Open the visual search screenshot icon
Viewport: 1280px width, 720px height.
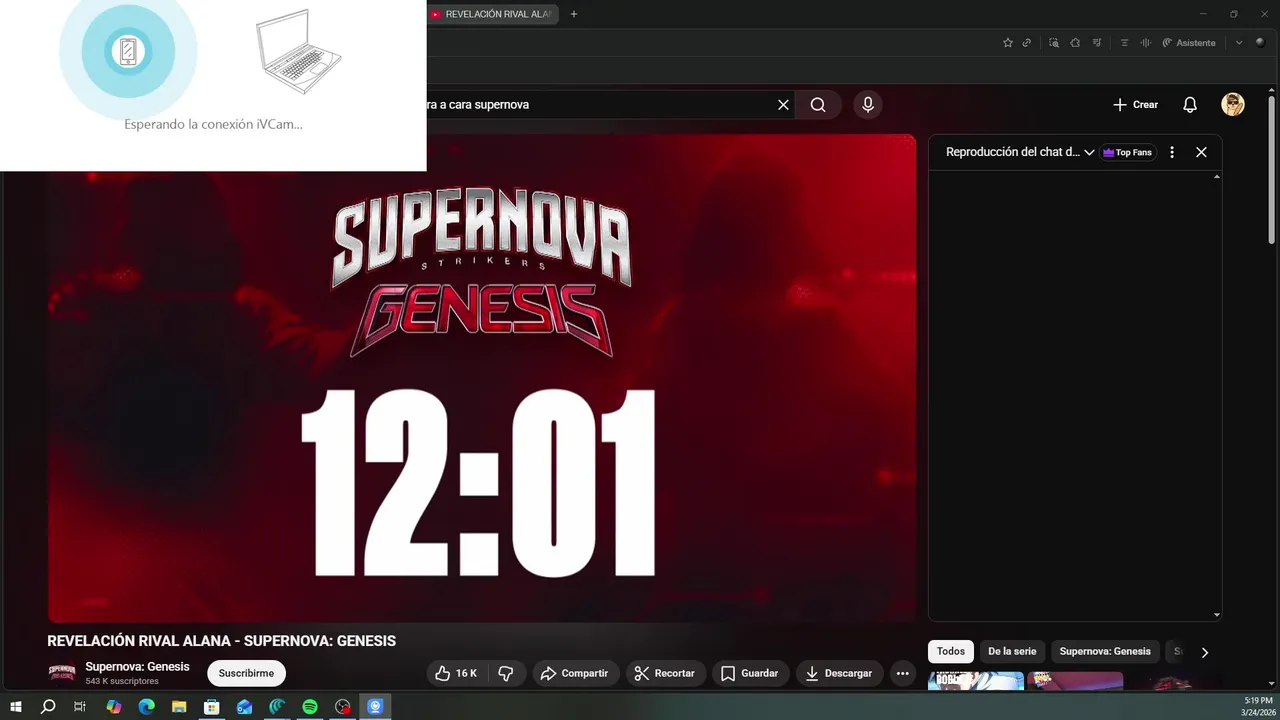pos(1054,43)
